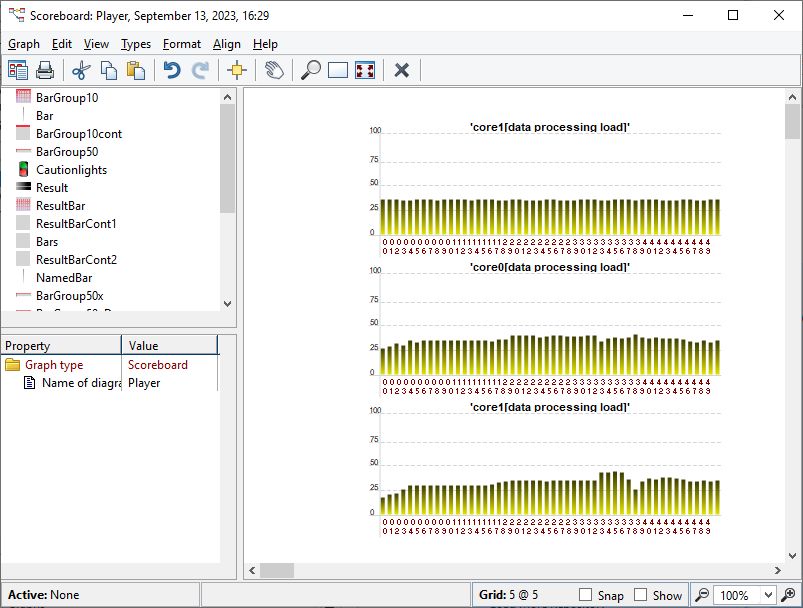
Task: Select ResultBar in the element list
Action: pos(60,206)
